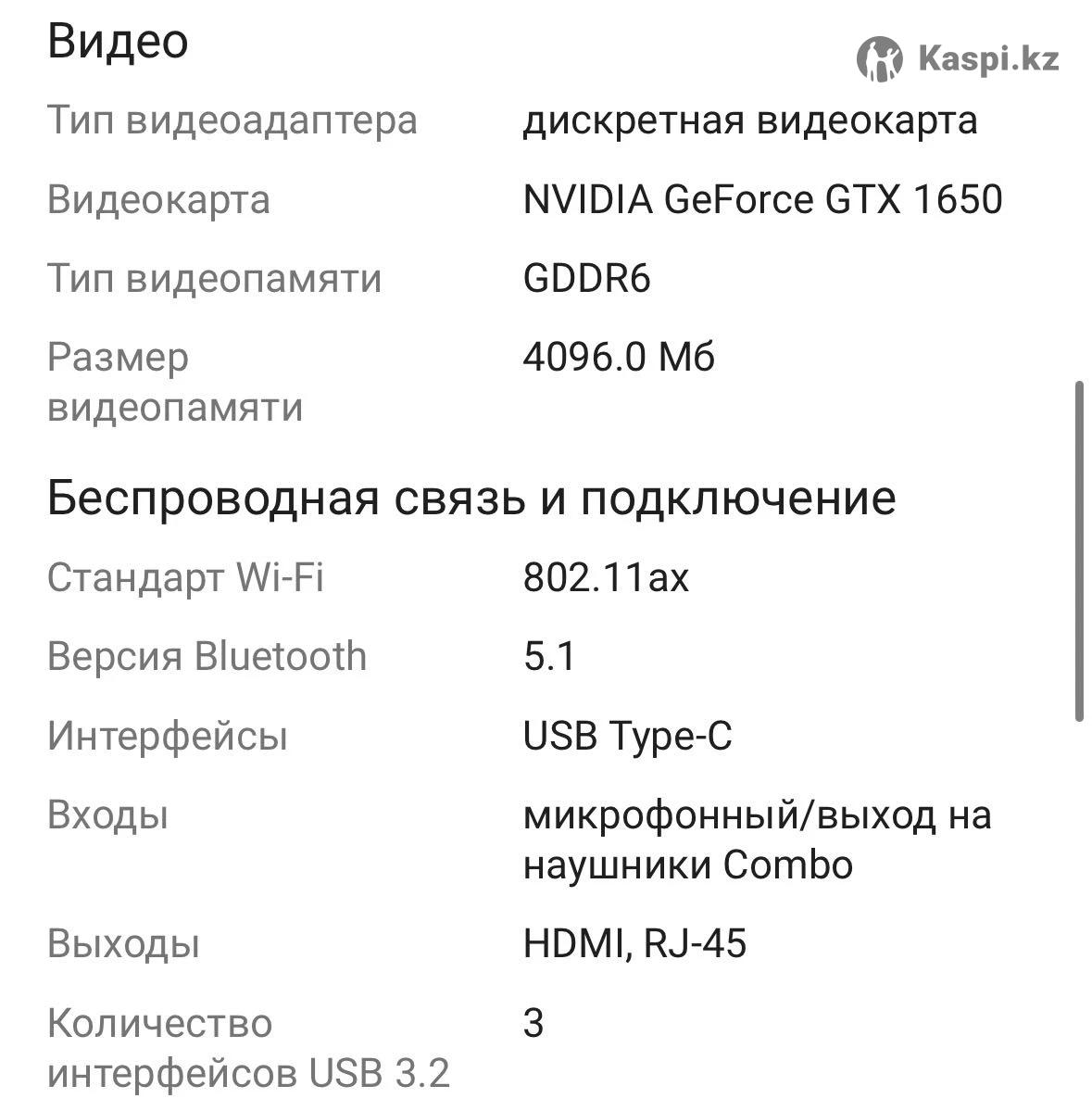
Task: Select the дискретная видеокарта value
Action: click(749, 120)
